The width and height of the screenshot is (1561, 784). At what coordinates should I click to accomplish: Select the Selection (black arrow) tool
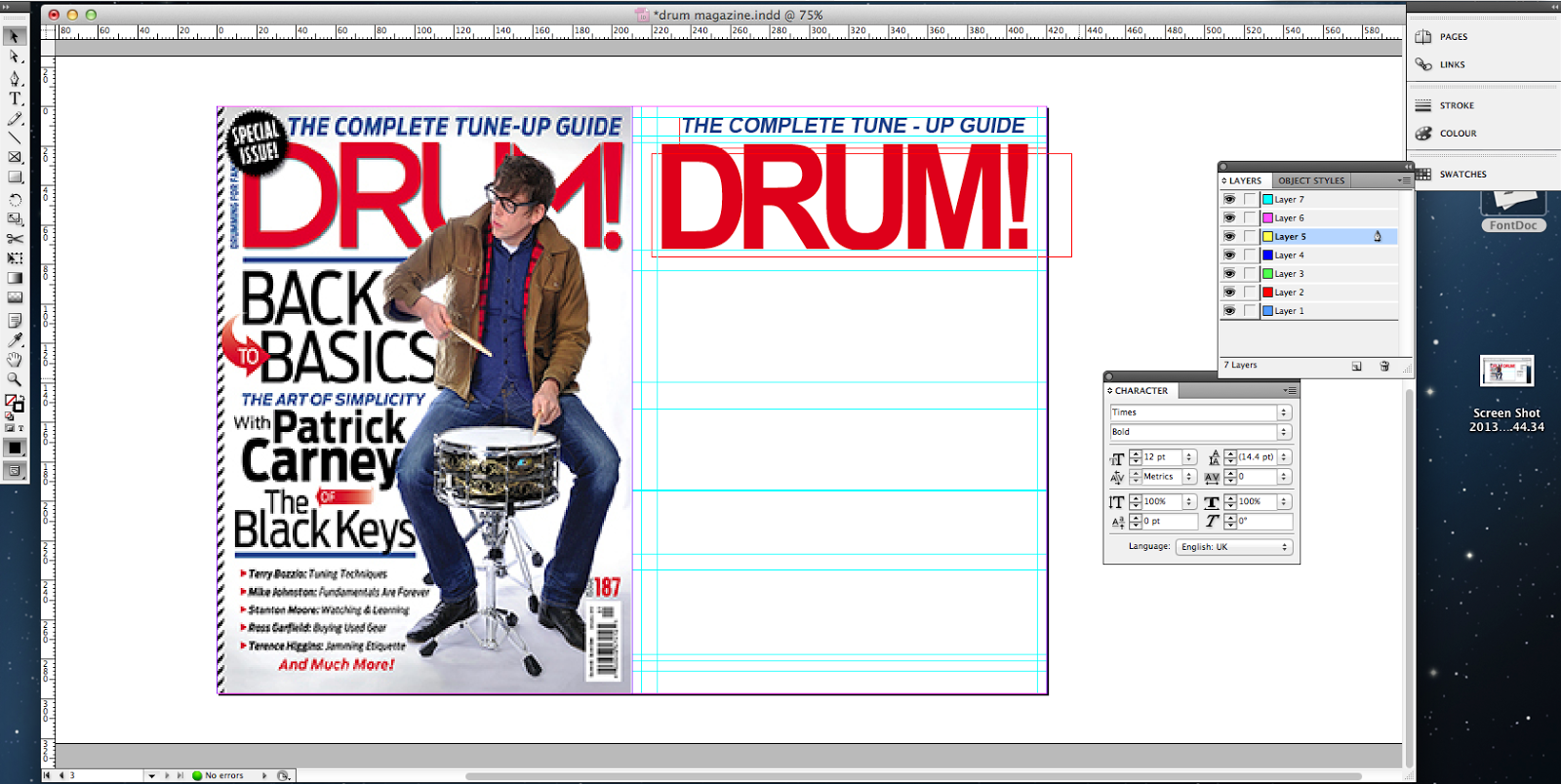pos(15,37)
